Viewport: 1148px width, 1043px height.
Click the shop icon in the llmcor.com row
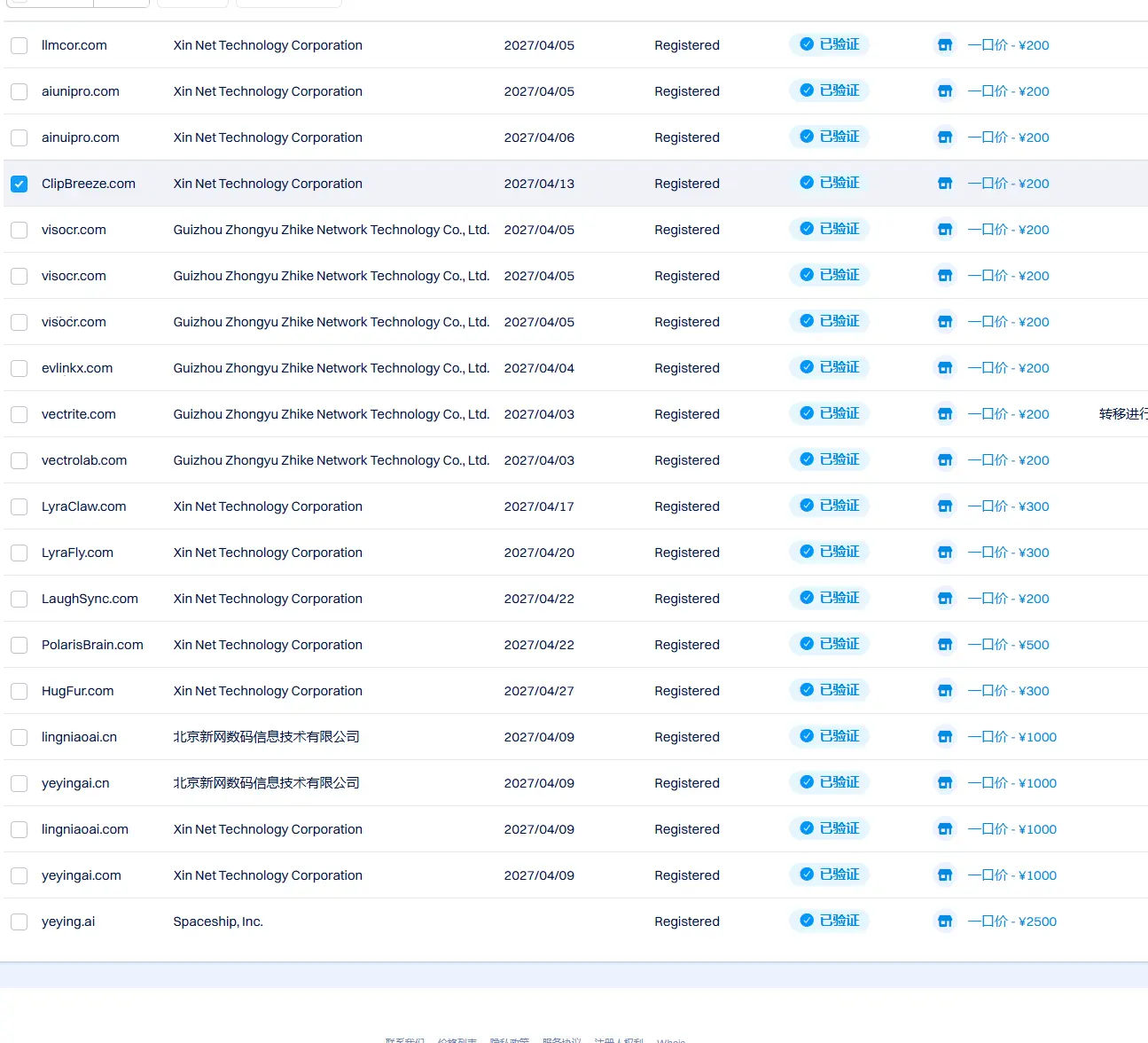click(945, 45)
